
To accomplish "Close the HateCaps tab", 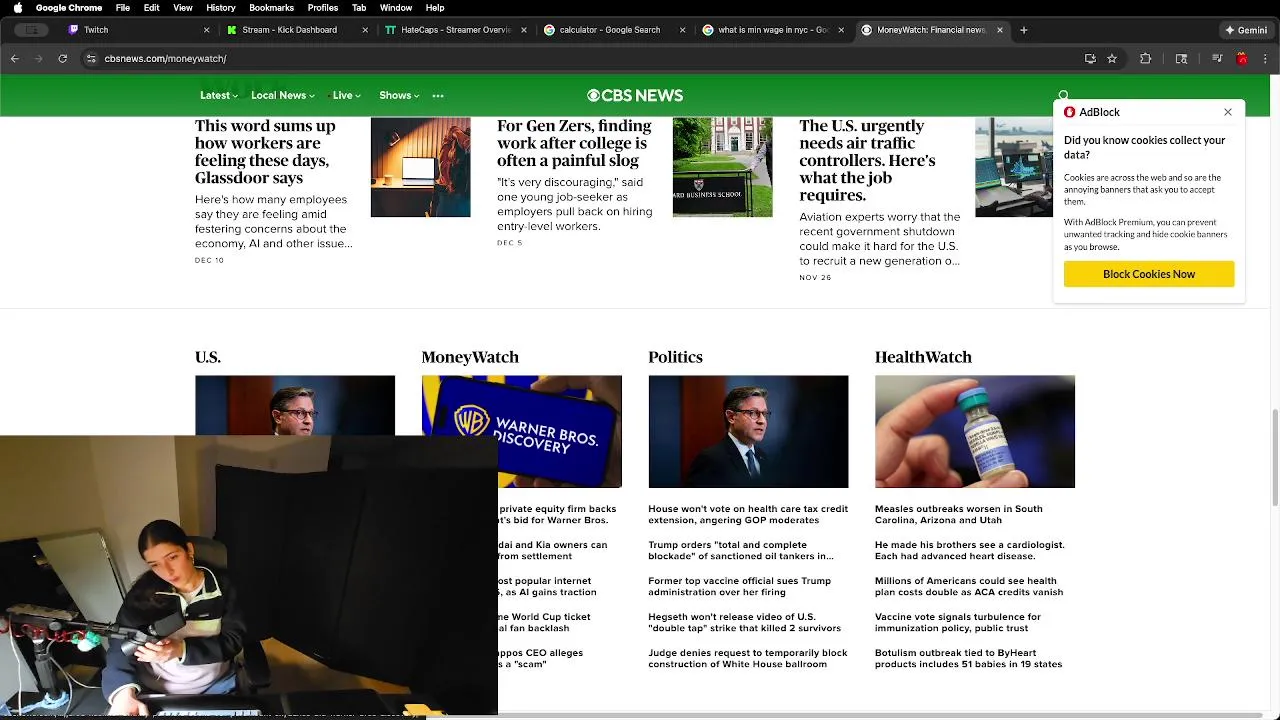I will (526, 30).
